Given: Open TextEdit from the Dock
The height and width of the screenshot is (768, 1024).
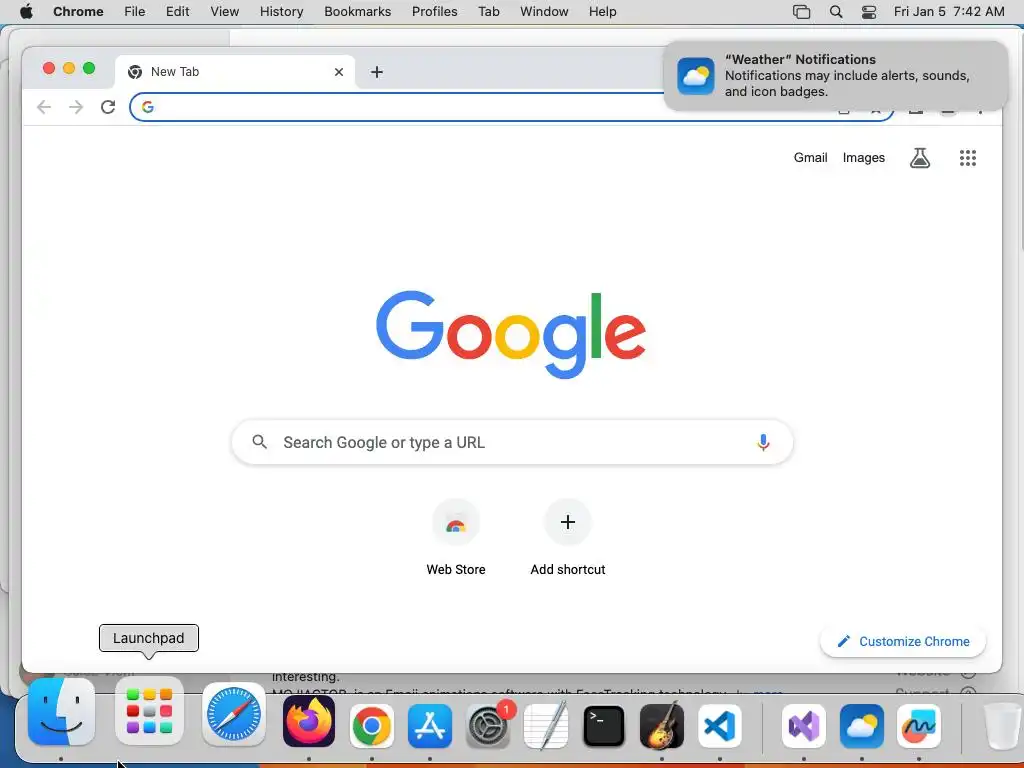Looking at the screenshot, I should point(546,726).
